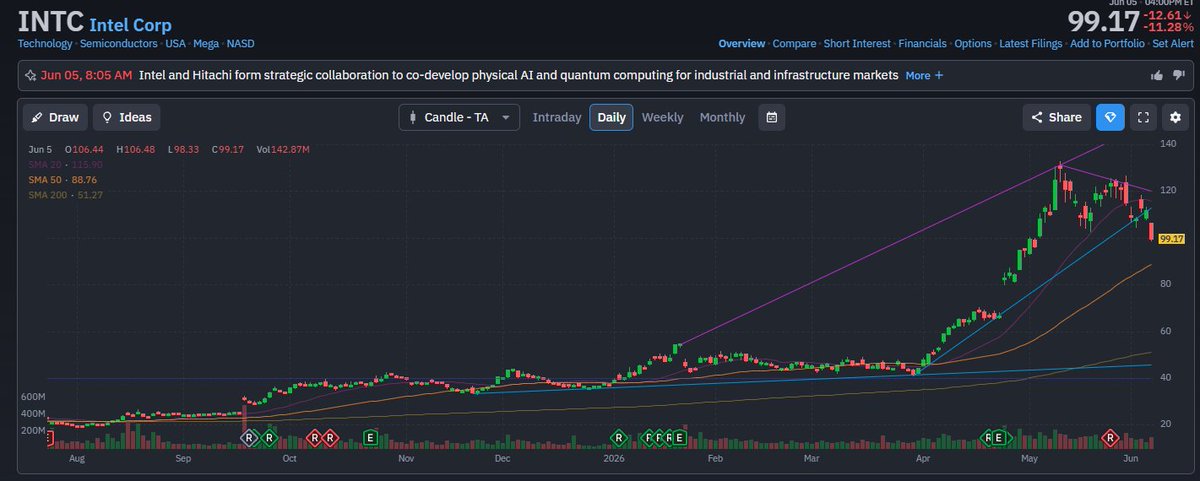View Short Interest data
The image size is (1200, 481).
[x=857, y=44]
